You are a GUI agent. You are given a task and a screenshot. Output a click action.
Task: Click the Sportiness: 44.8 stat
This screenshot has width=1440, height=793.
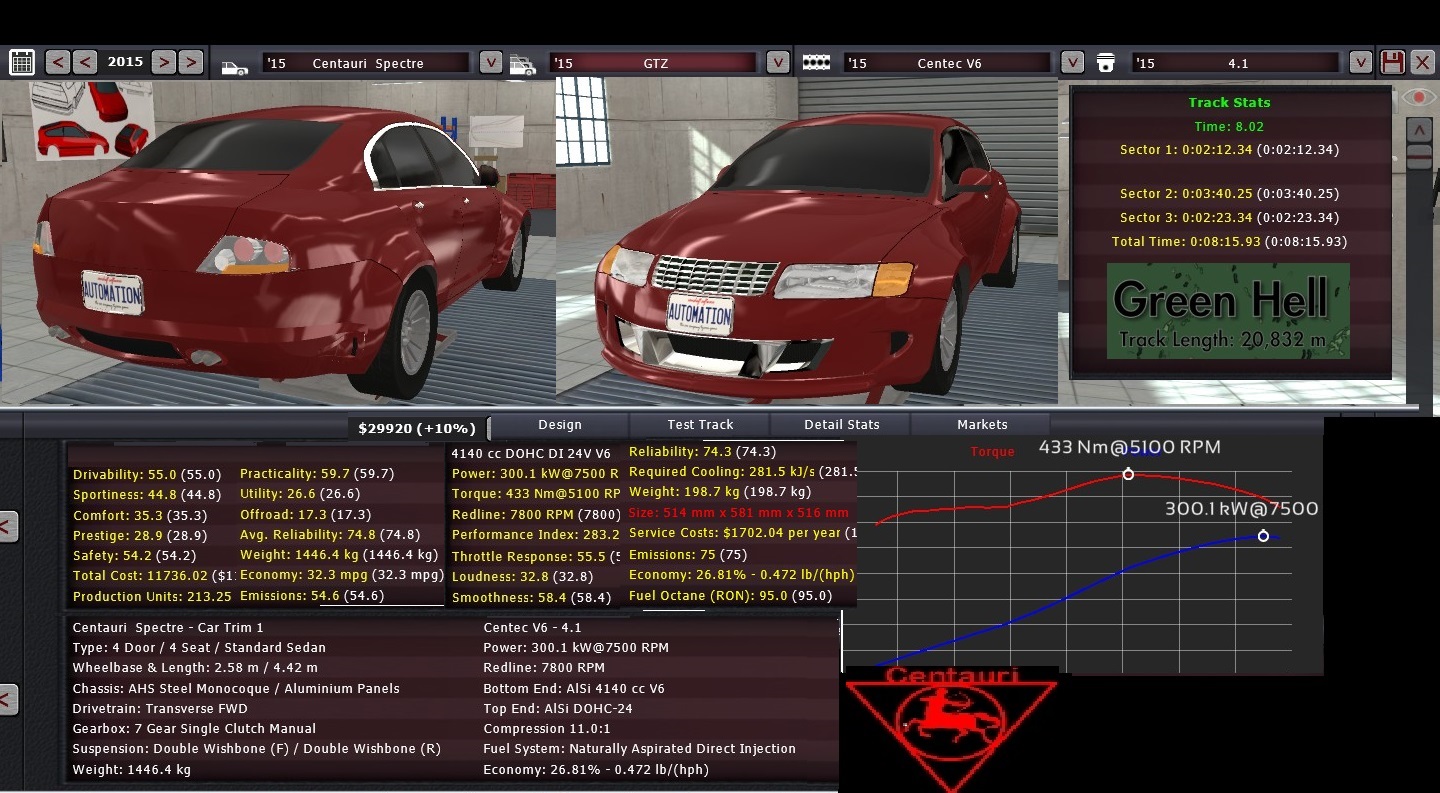pyautogui.click(x=147, y=495)
